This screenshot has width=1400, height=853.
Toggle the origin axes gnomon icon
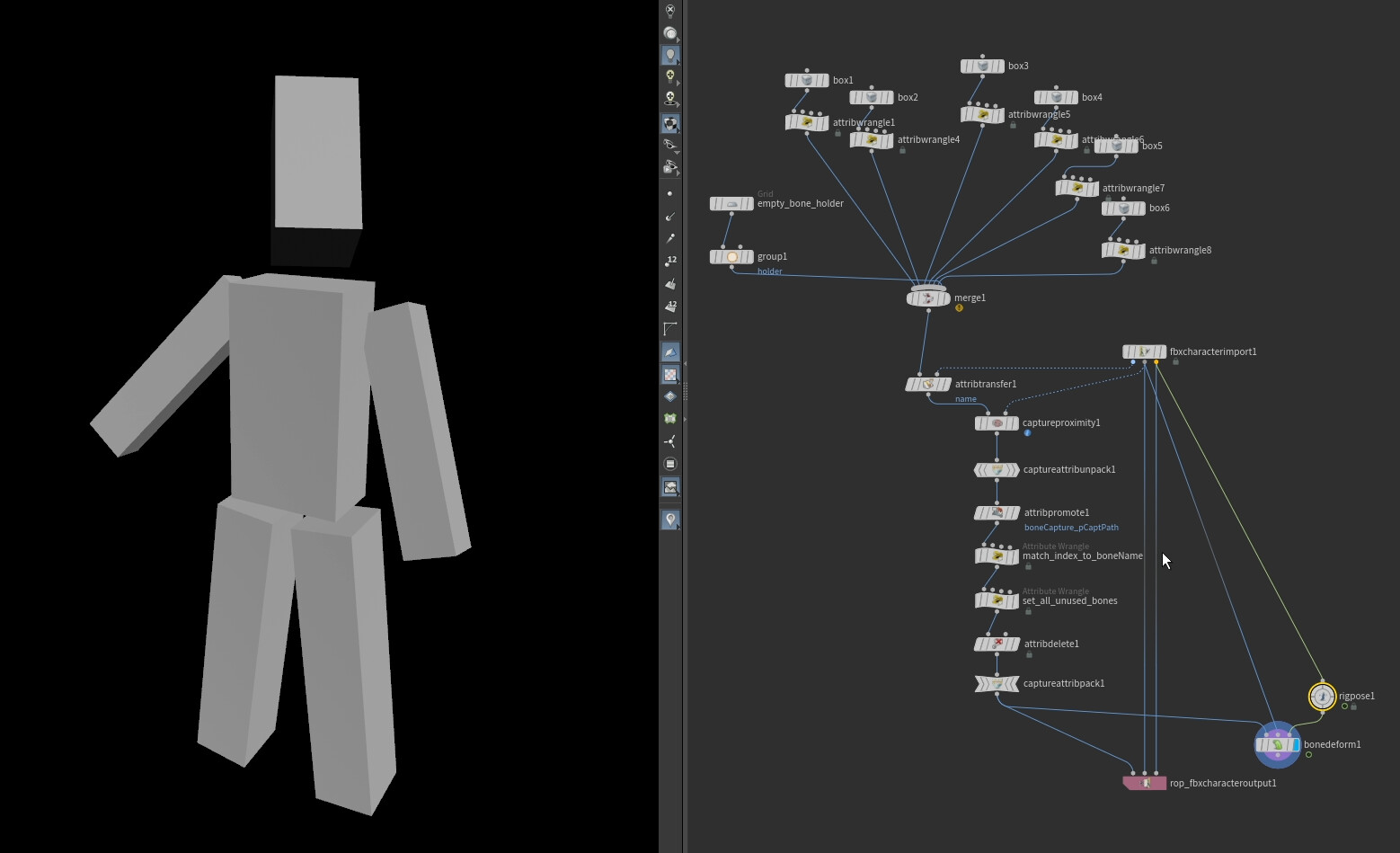click(670, 441)
